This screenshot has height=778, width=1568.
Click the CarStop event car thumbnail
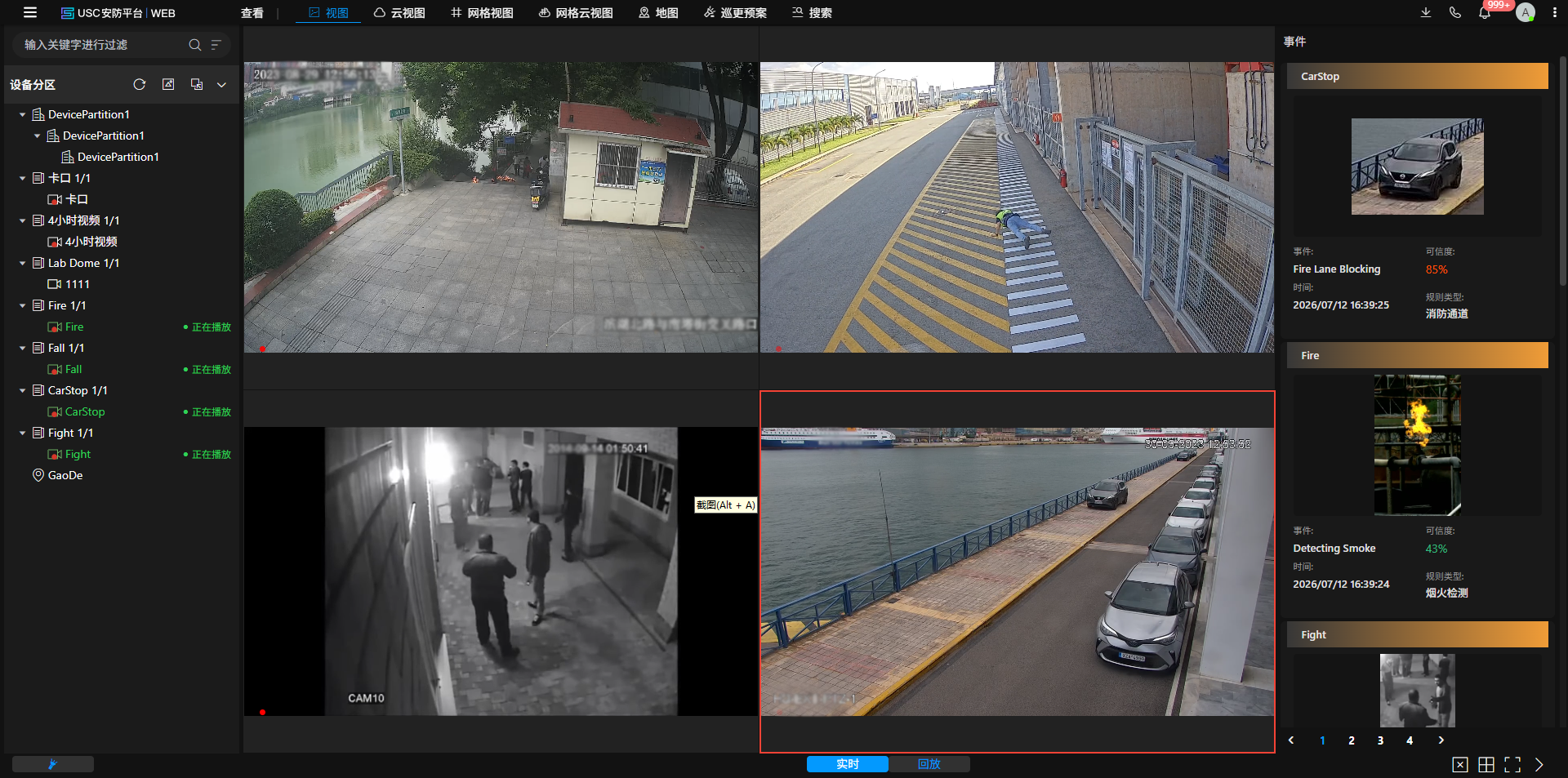click(x=1417, y=167)
